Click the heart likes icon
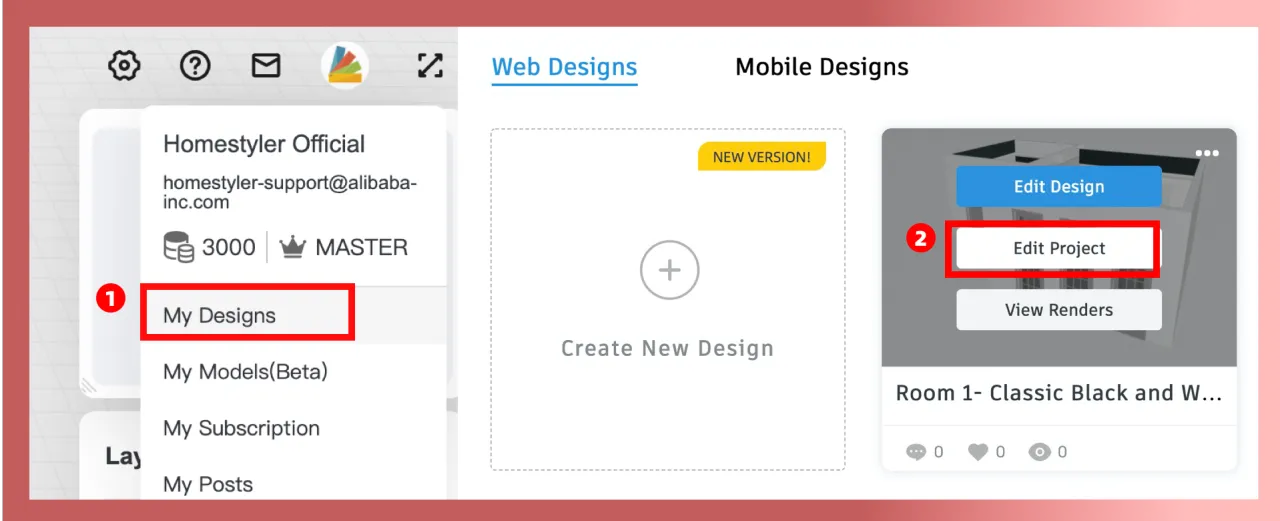 click(x=978, y=452)
